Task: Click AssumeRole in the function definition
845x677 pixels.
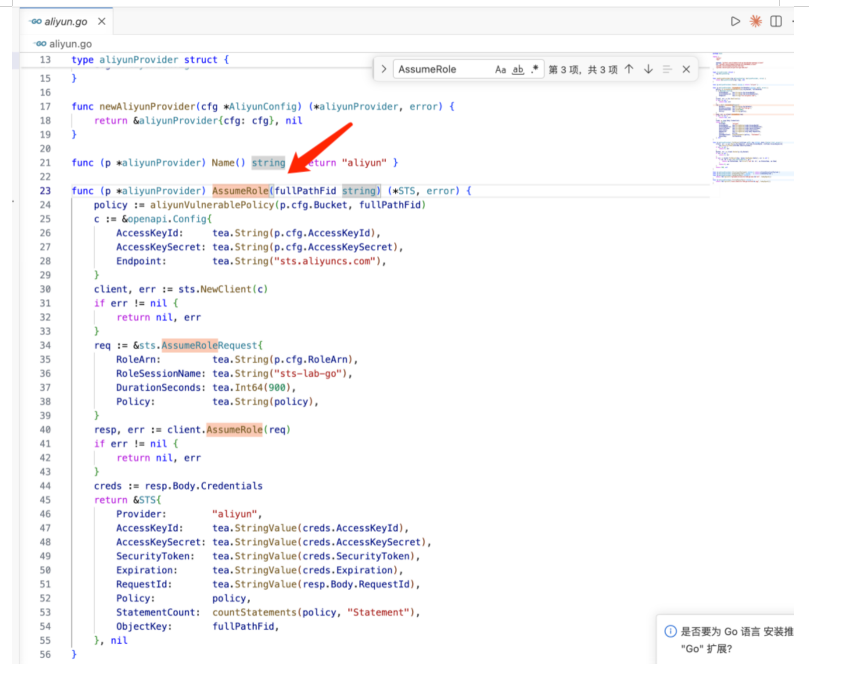Action: [240, 191]
